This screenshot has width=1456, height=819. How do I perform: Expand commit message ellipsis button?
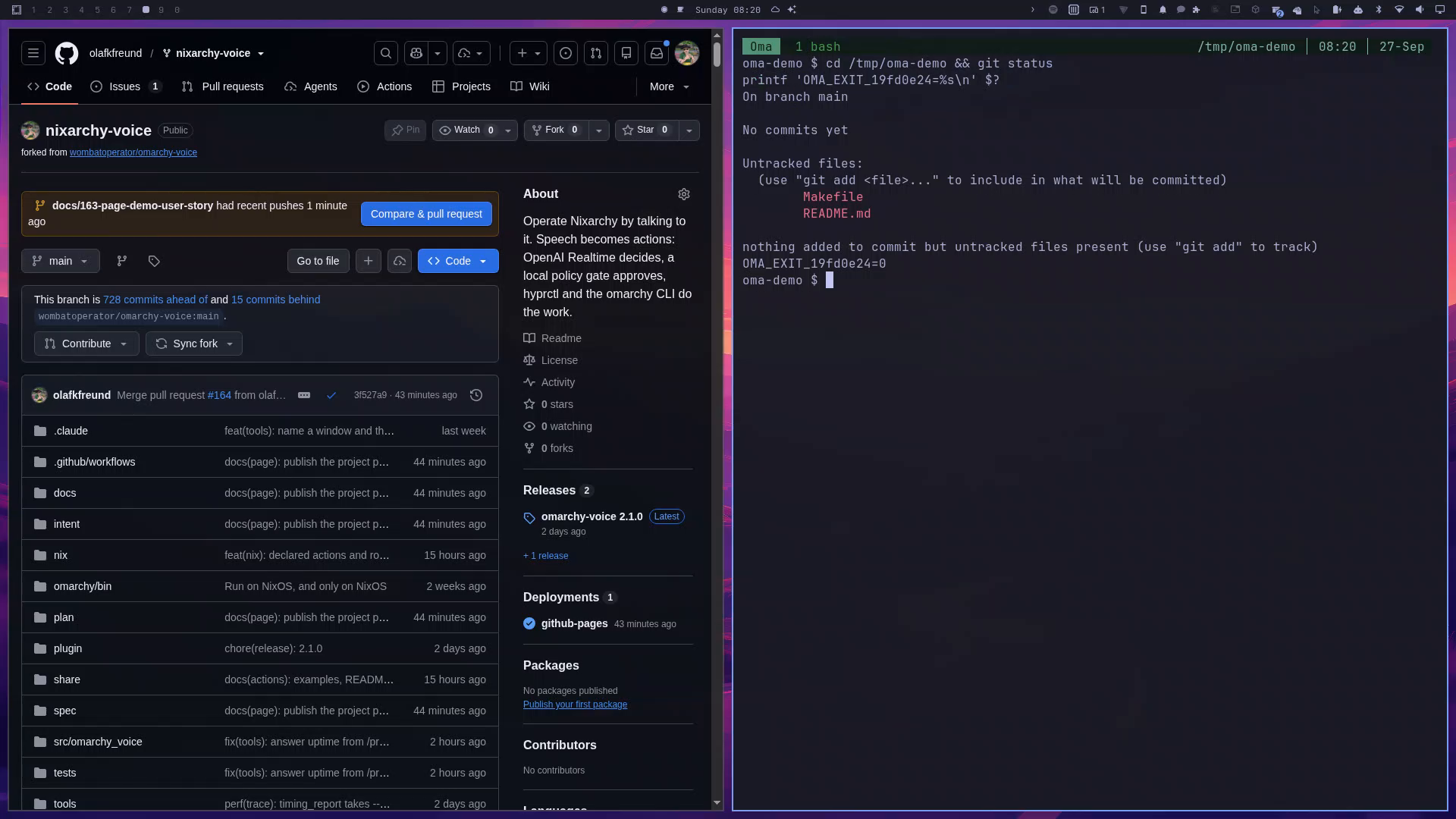pos(304,395)
